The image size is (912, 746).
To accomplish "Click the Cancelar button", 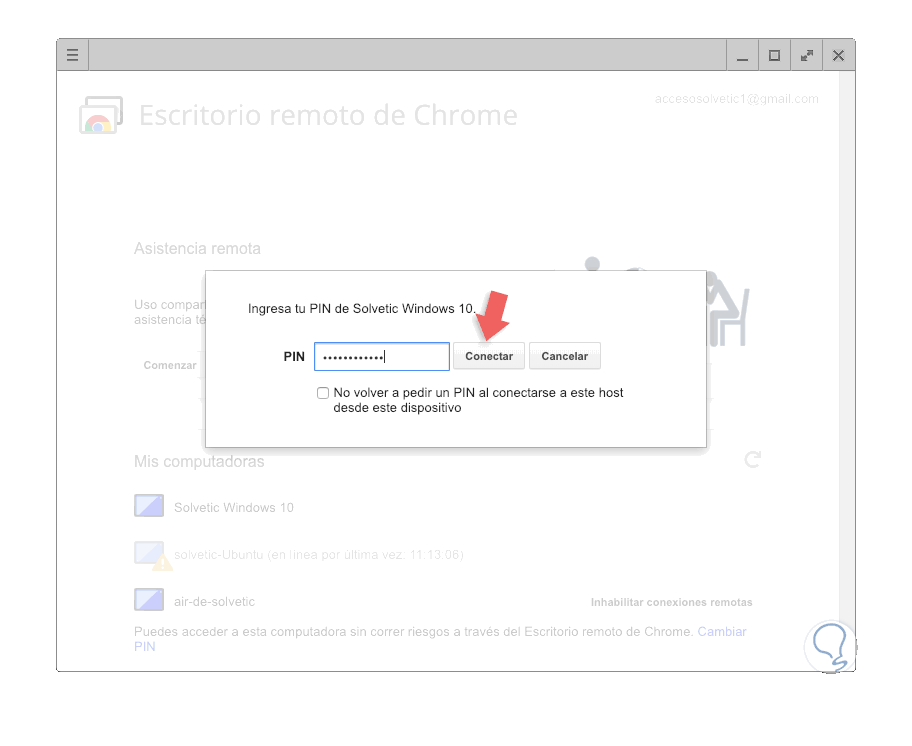I will click(564, 356).
